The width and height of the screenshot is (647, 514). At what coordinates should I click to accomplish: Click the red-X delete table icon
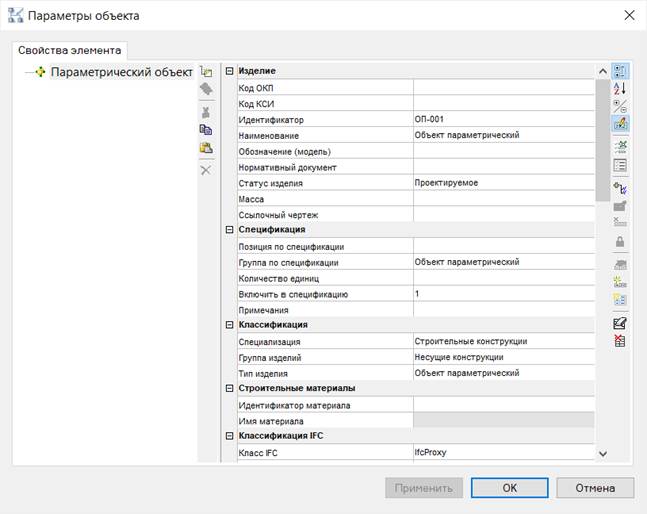[620, 341]
